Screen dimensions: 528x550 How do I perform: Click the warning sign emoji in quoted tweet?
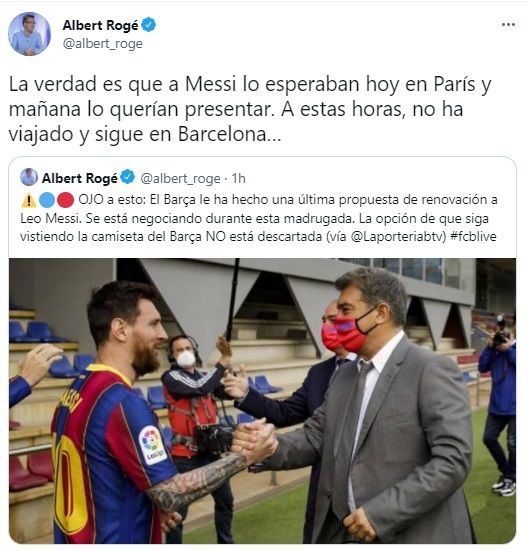29,200
